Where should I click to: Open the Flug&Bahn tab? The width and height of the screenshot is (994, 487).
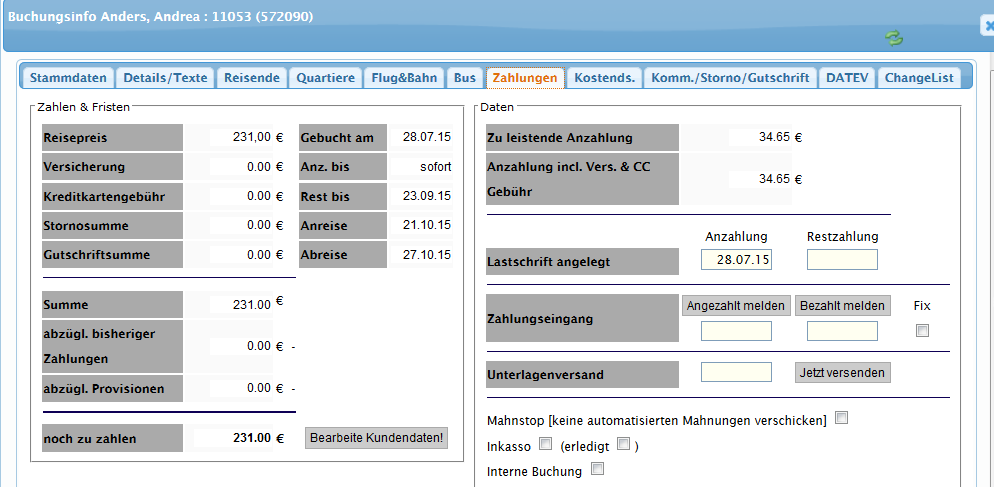click(404, 77)
